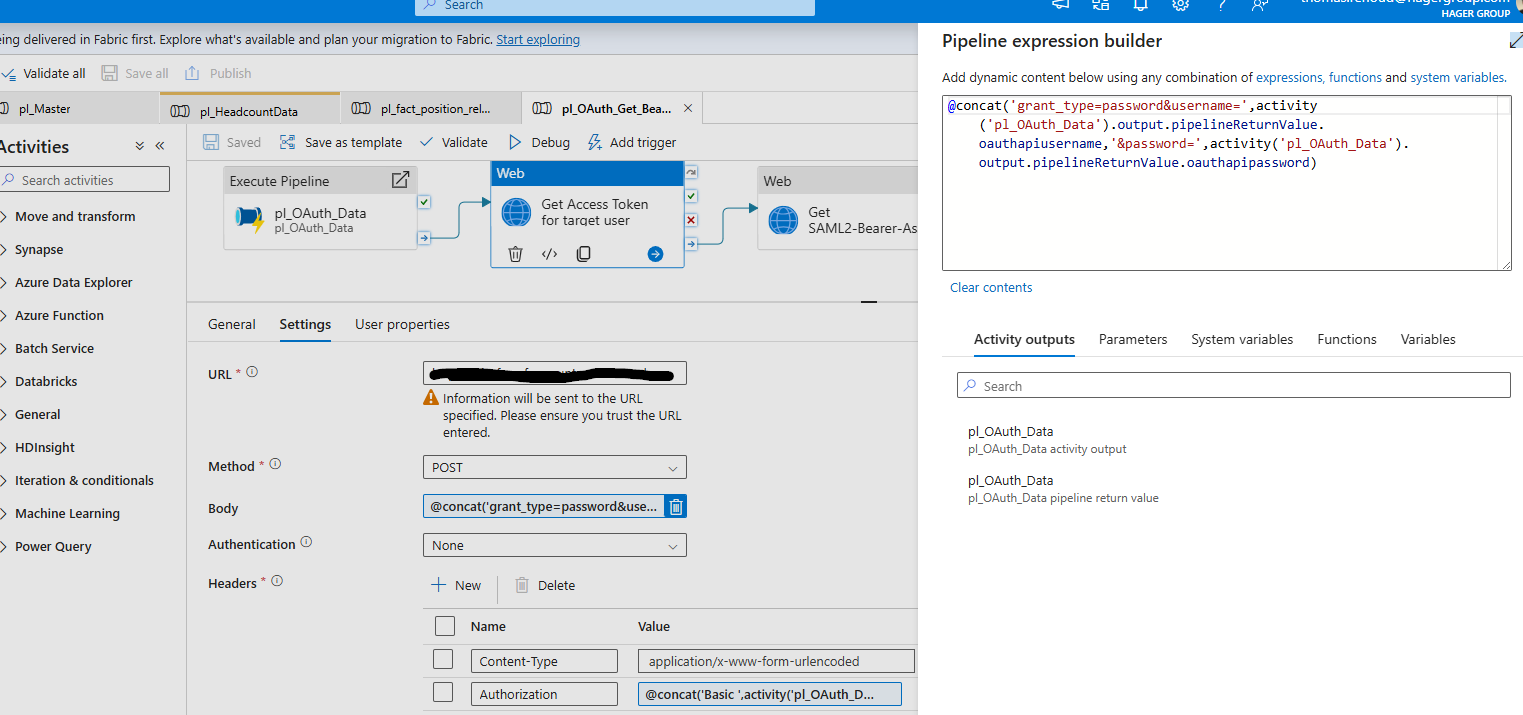
Task: Switch to the Functions tab
Action: 1347,339
